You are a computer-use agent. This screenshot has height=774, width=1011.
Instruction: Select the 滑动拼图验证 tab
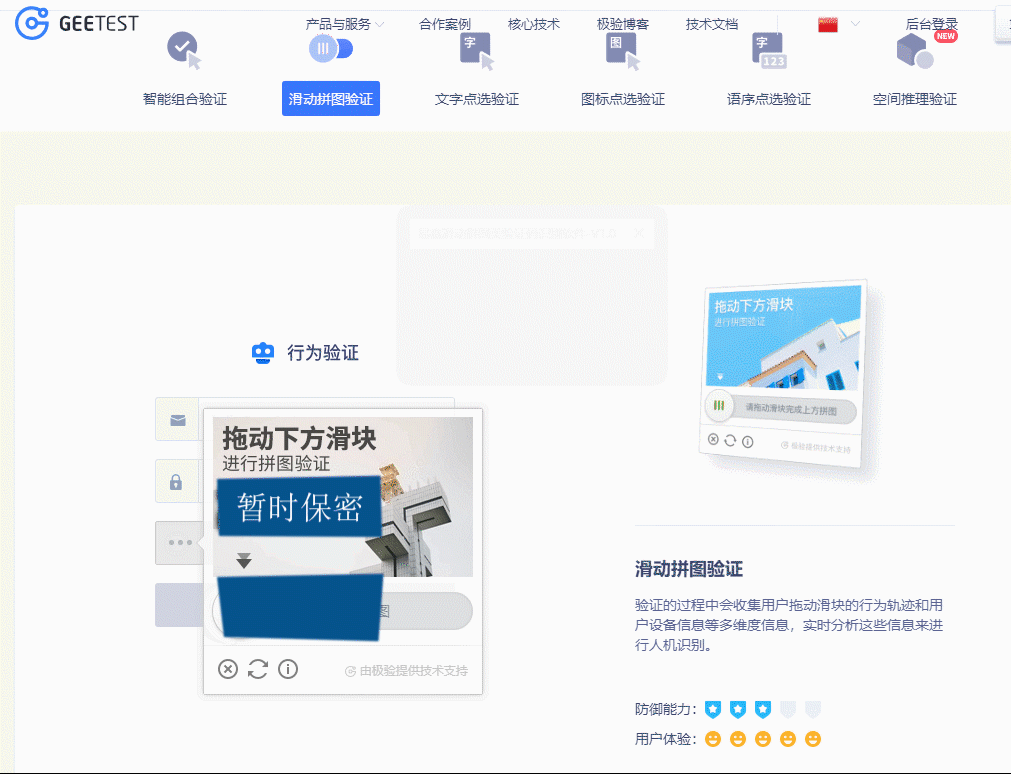click(331, 99)
